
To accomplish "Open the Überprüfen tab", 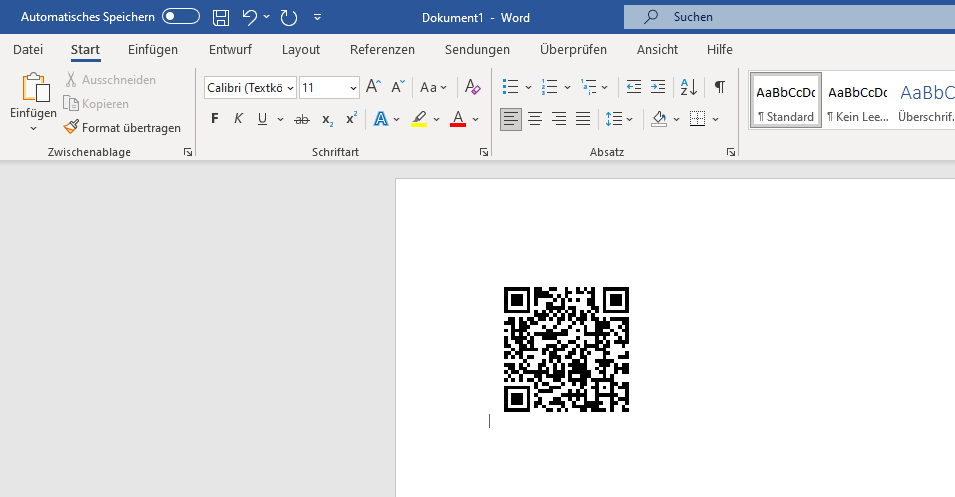I will 573,50.
